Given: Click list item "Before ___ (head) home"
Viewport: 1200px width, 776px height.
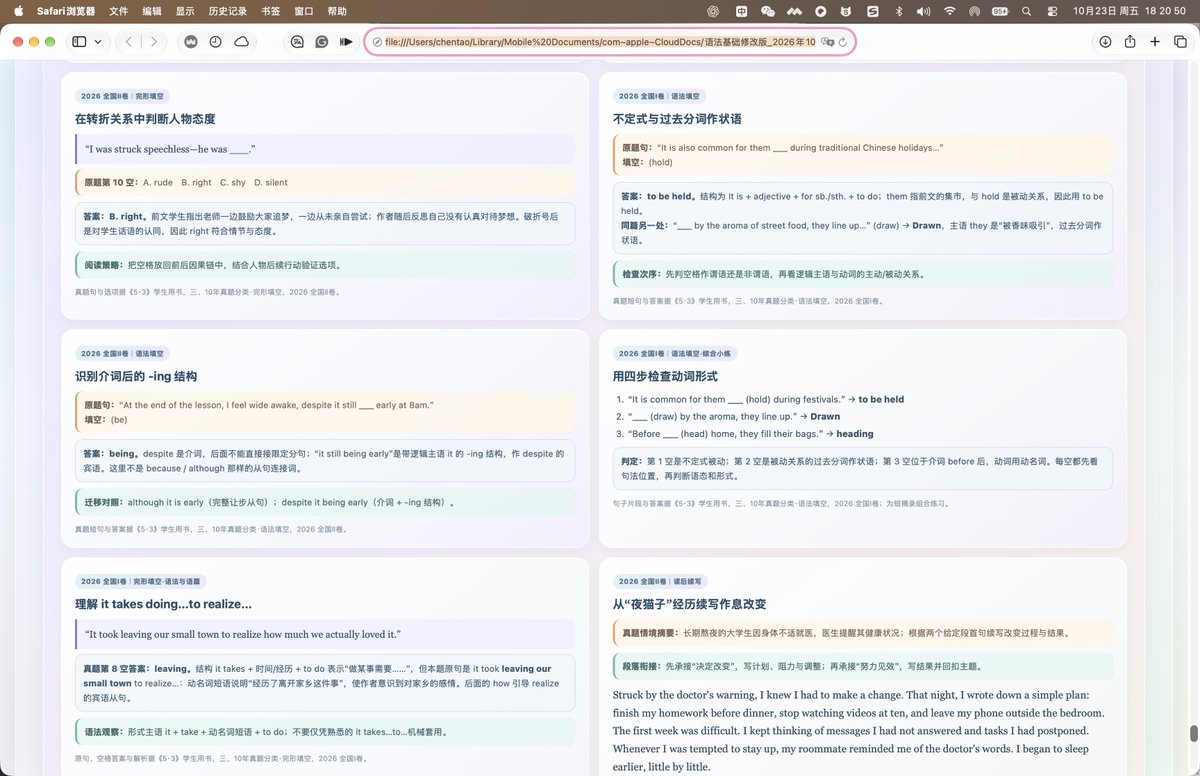Looking at the screenshot, I should pyautogui.click(x=750, y=433).
